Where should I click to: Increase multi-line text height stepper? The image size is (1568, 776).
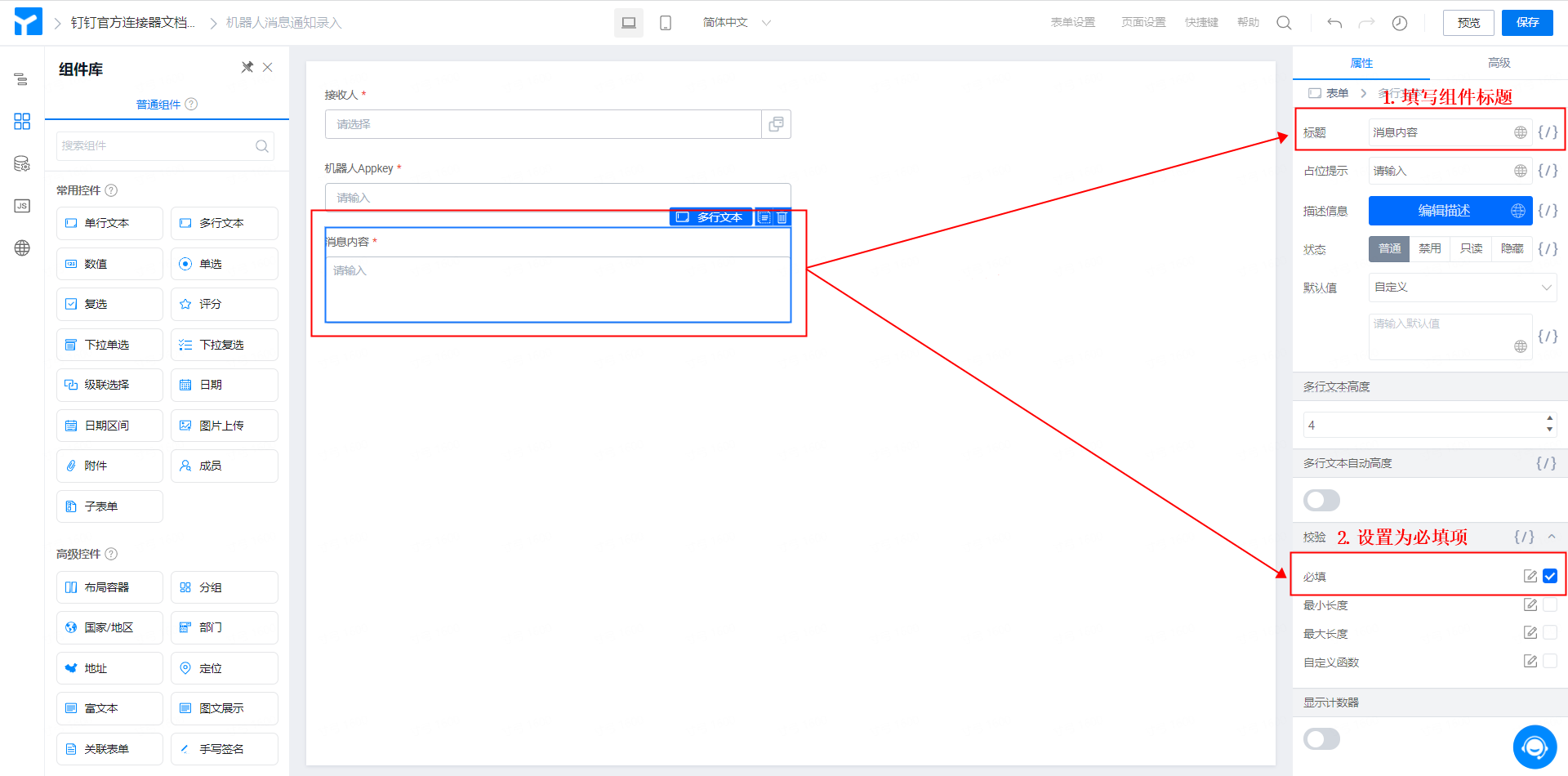(1549, 419)
